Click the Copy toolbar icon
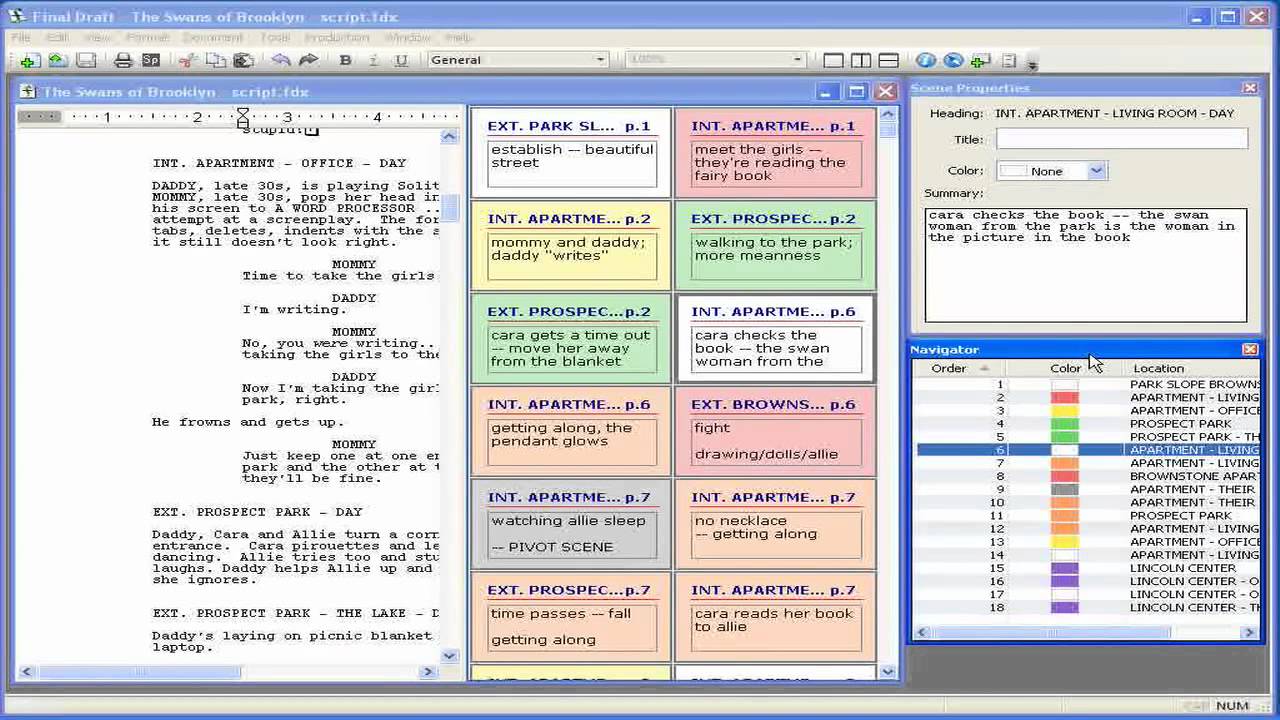1280x720 pixels. [x=215, y=60]
